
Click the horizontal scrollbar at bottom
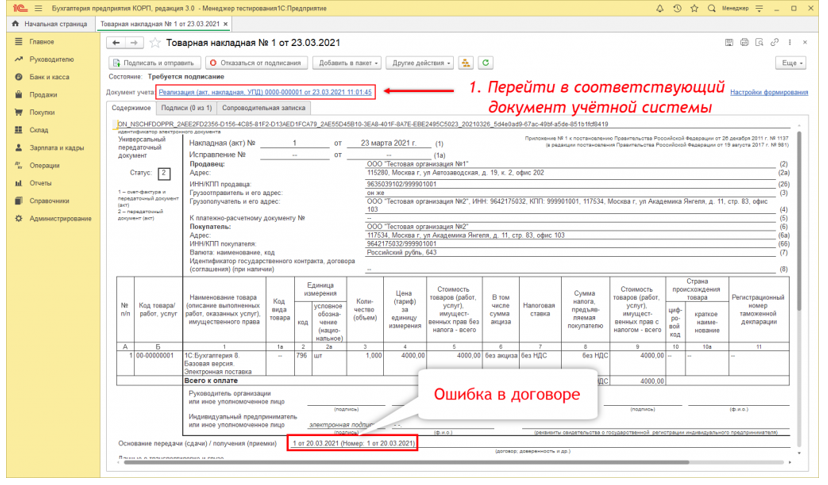pyautogui.click(x=406, y=462)
